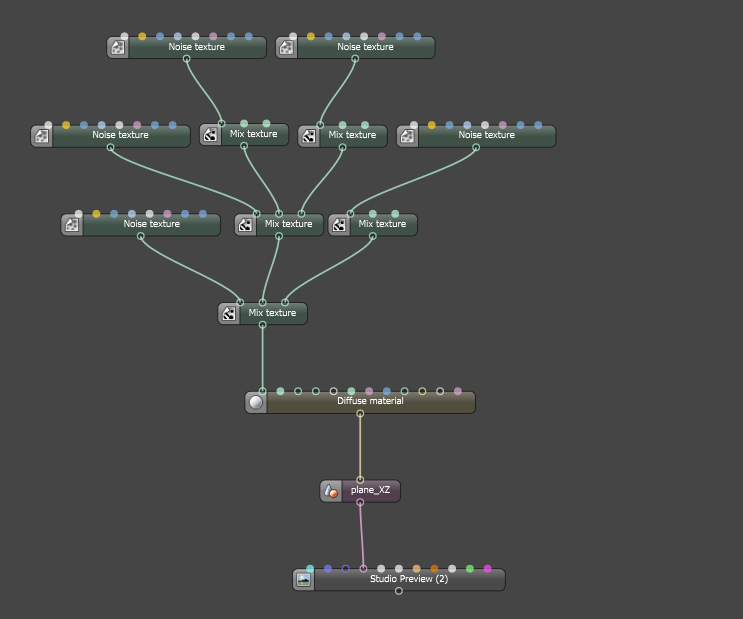
Task: Select top-row left Noise texture title
Action: tap(197, 47)
